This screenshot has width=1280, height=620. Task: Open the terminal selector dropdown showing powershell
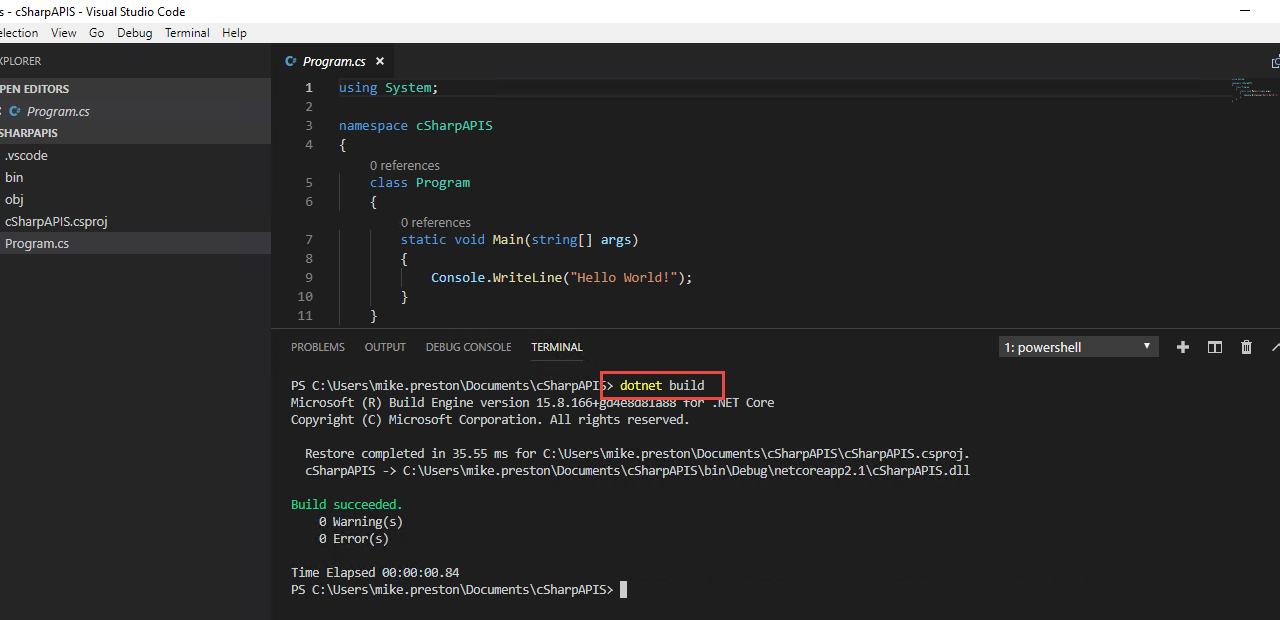[x=1079, y=347]
